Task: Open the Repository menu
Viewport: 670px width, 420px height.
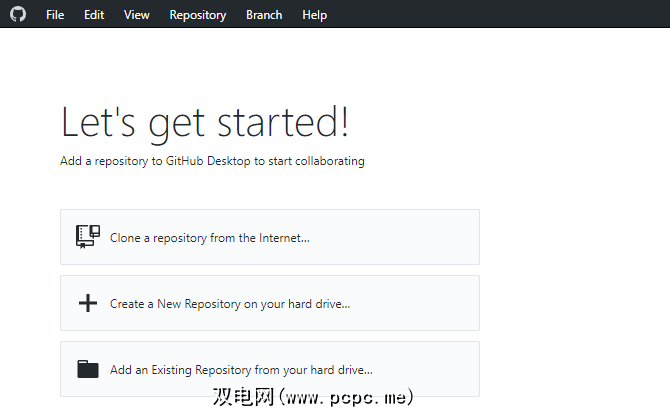Action: click(198, 15)
